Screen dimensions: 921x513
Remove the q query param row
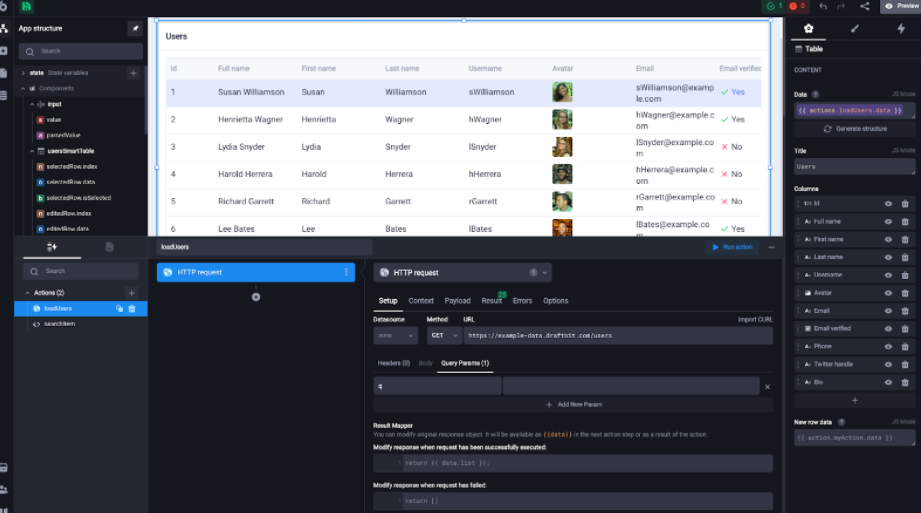(767, 386)
